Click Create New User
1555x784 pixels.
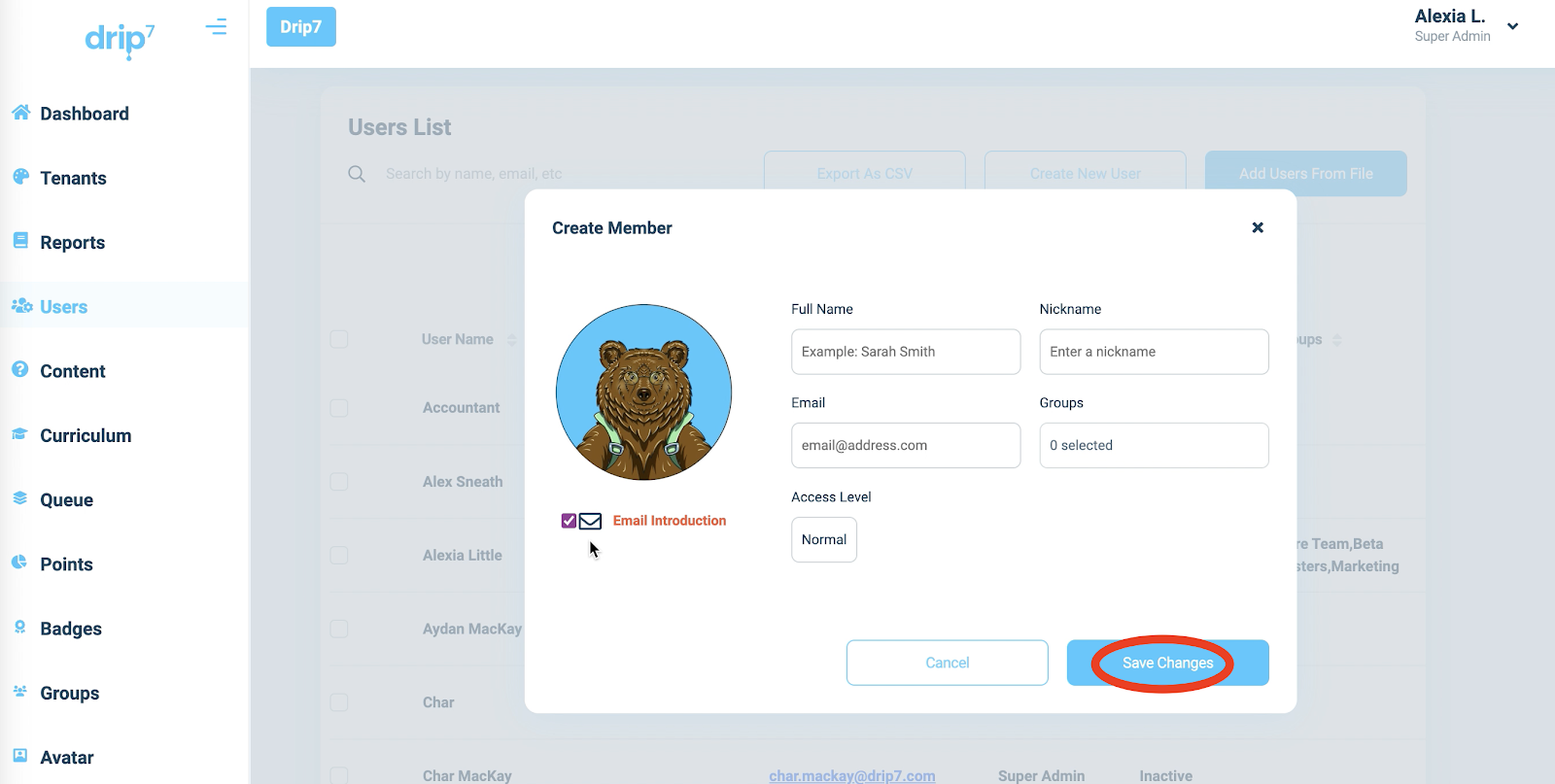1086,173
